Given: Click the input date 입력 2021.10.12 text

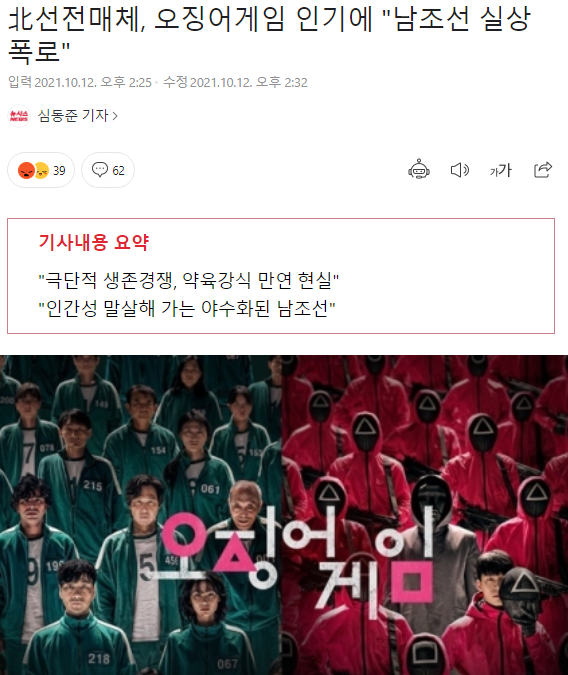Looking at the screenshot, I should (80, 82).
